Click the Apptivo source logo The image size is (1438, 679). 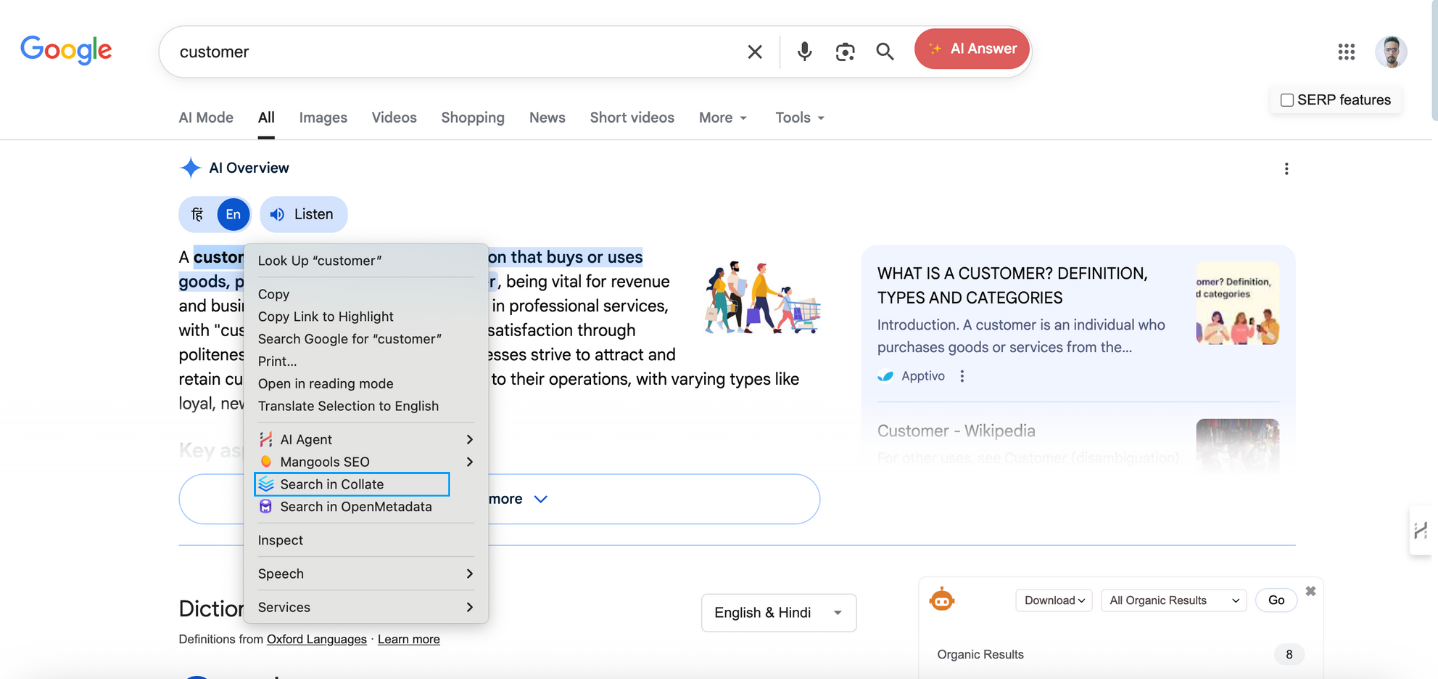coord(885,376)
